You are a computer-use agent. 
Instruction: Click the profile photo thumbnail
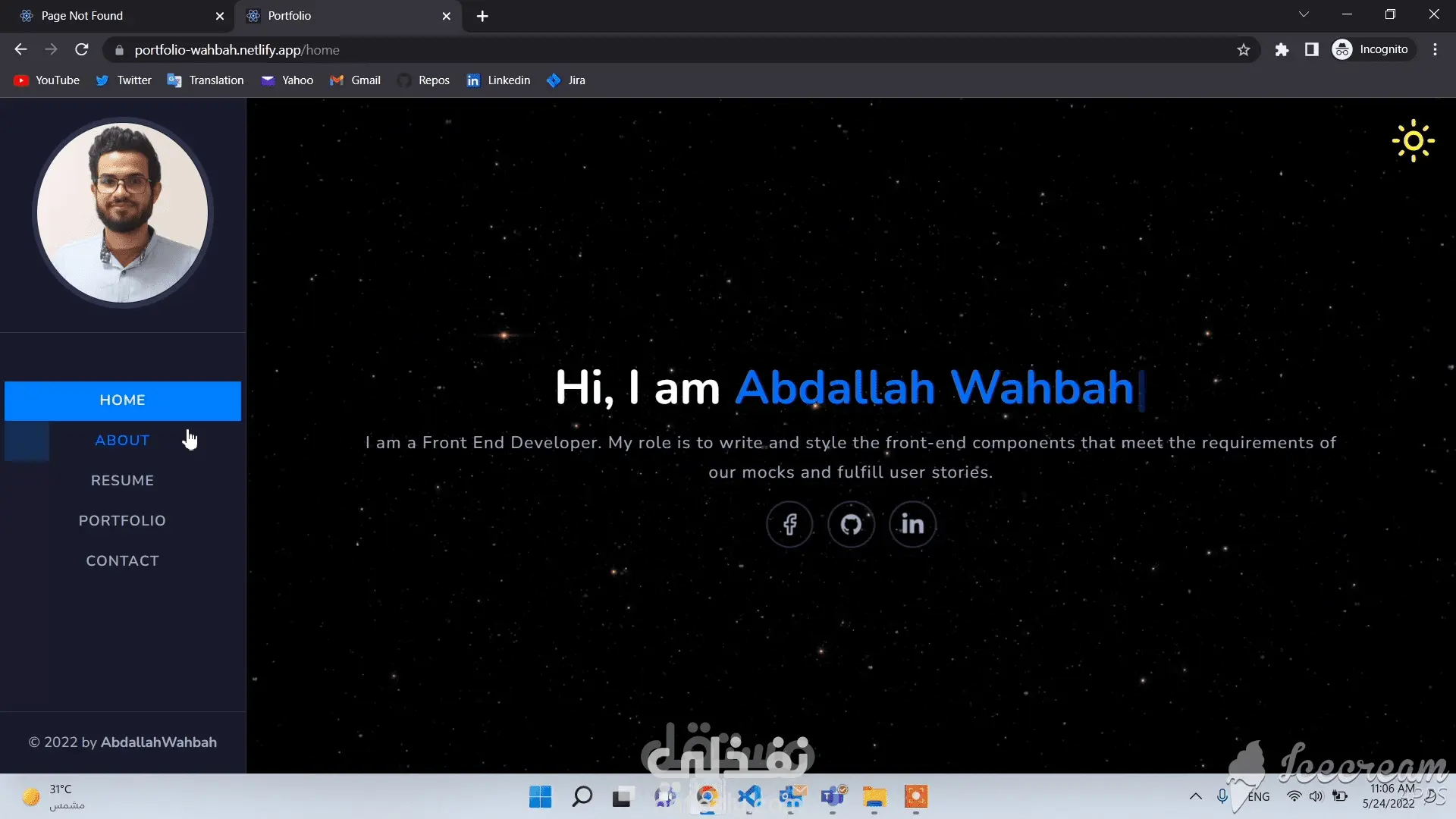[x=122, y=213]
